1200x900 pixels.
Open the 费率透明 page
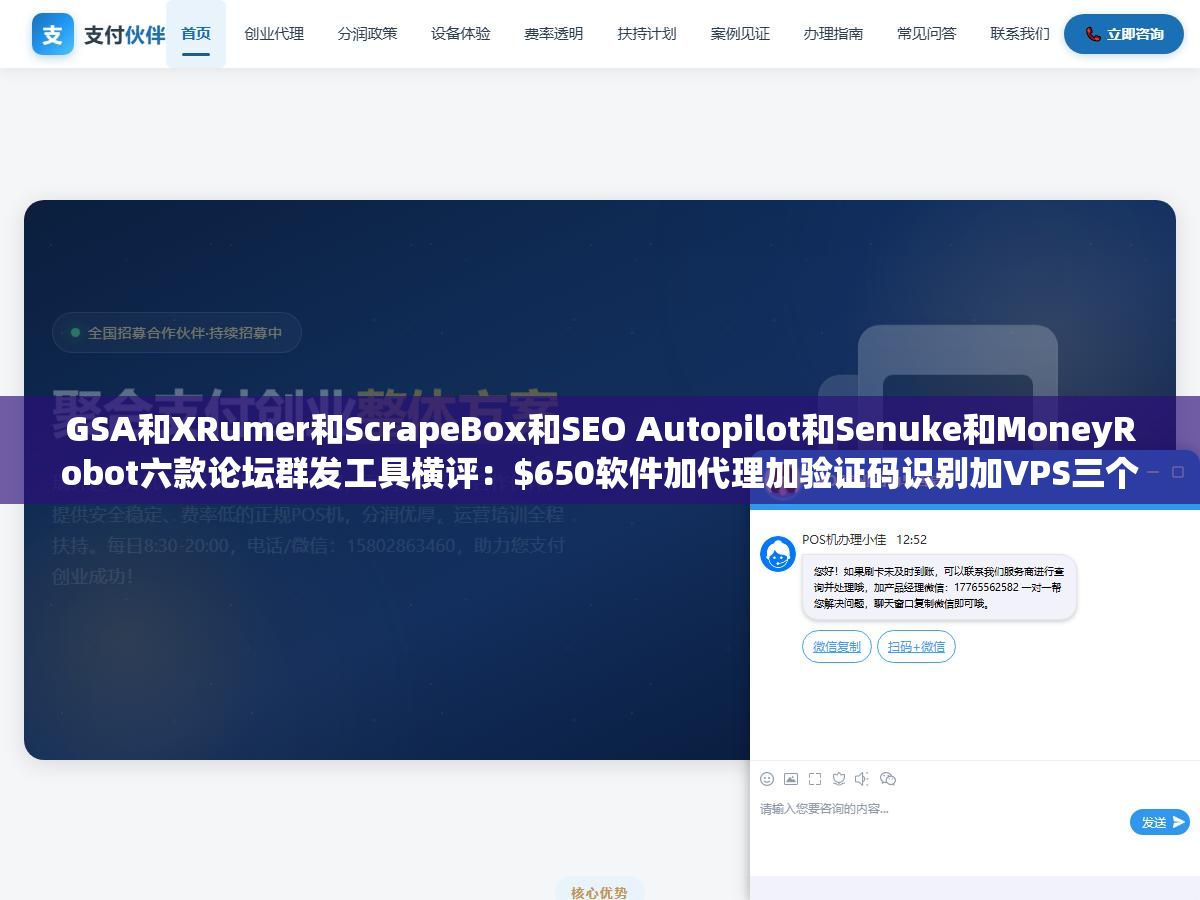554,33
